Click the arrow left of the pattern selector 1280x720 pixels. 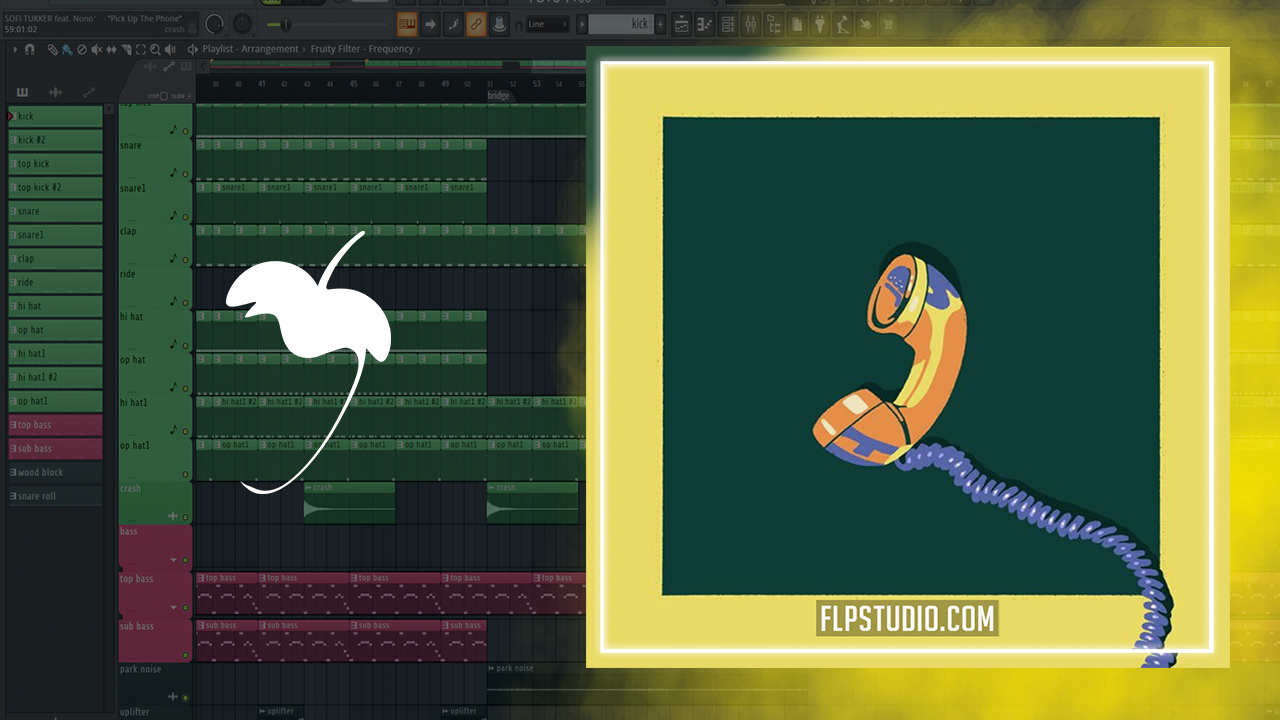(580, 24)
